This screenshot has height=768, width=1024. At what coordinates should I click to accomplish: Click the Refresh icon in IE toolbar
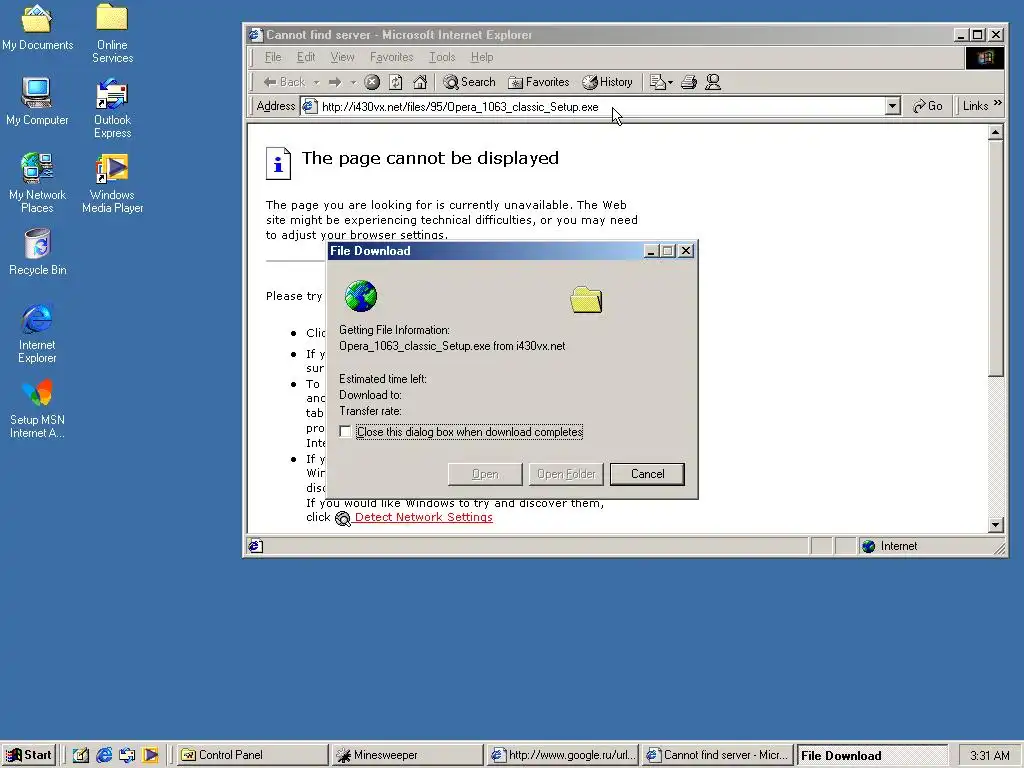[x=396, y=82]
